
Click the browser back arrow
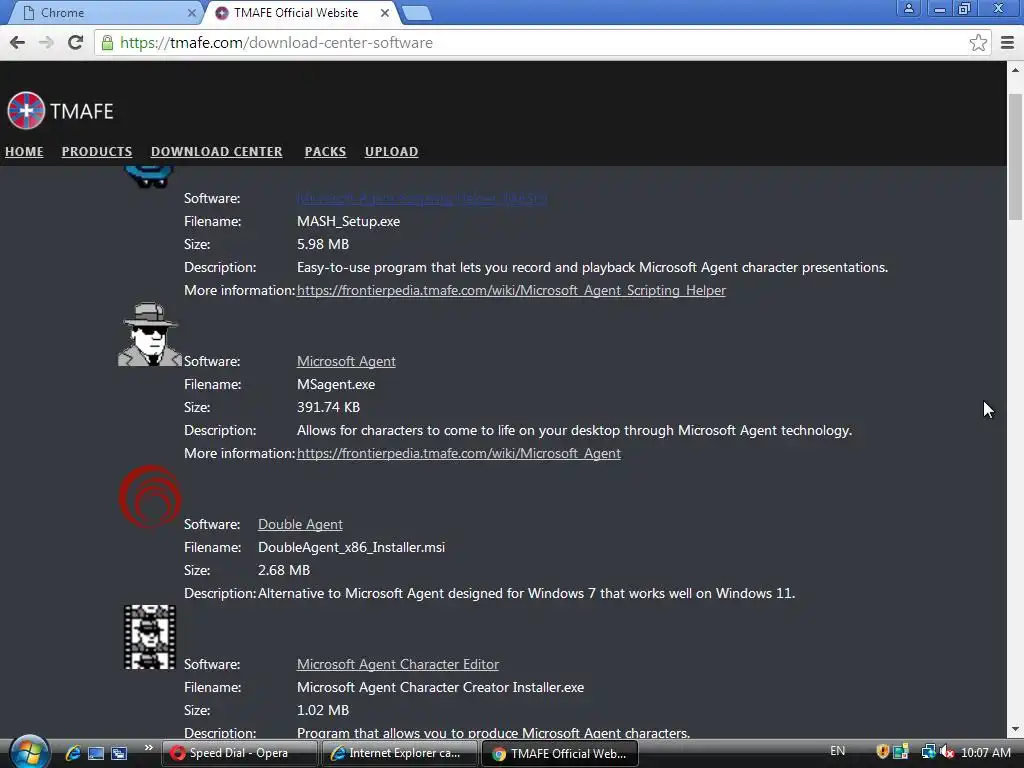tap(18, 43)
